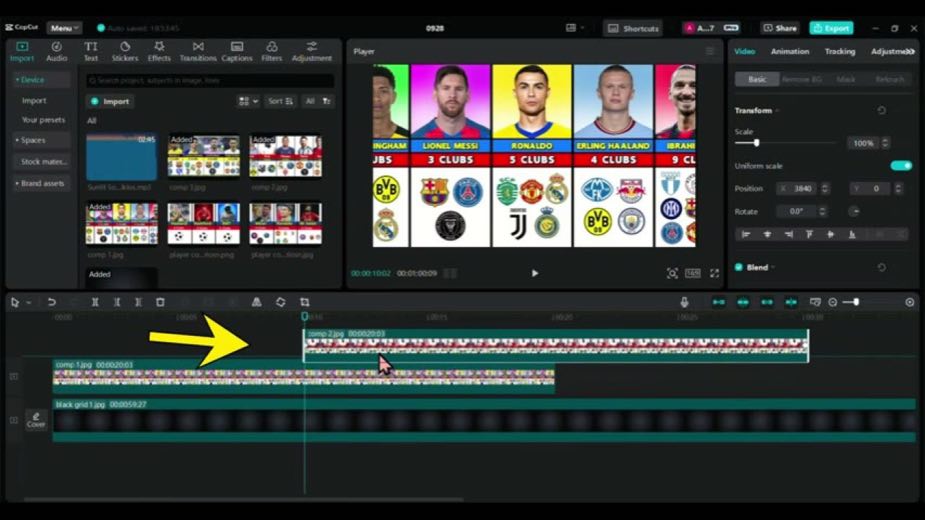This screenshot has height=520, width=925.
Task: Click the Delete right split tool
Action: coord(138,302)
